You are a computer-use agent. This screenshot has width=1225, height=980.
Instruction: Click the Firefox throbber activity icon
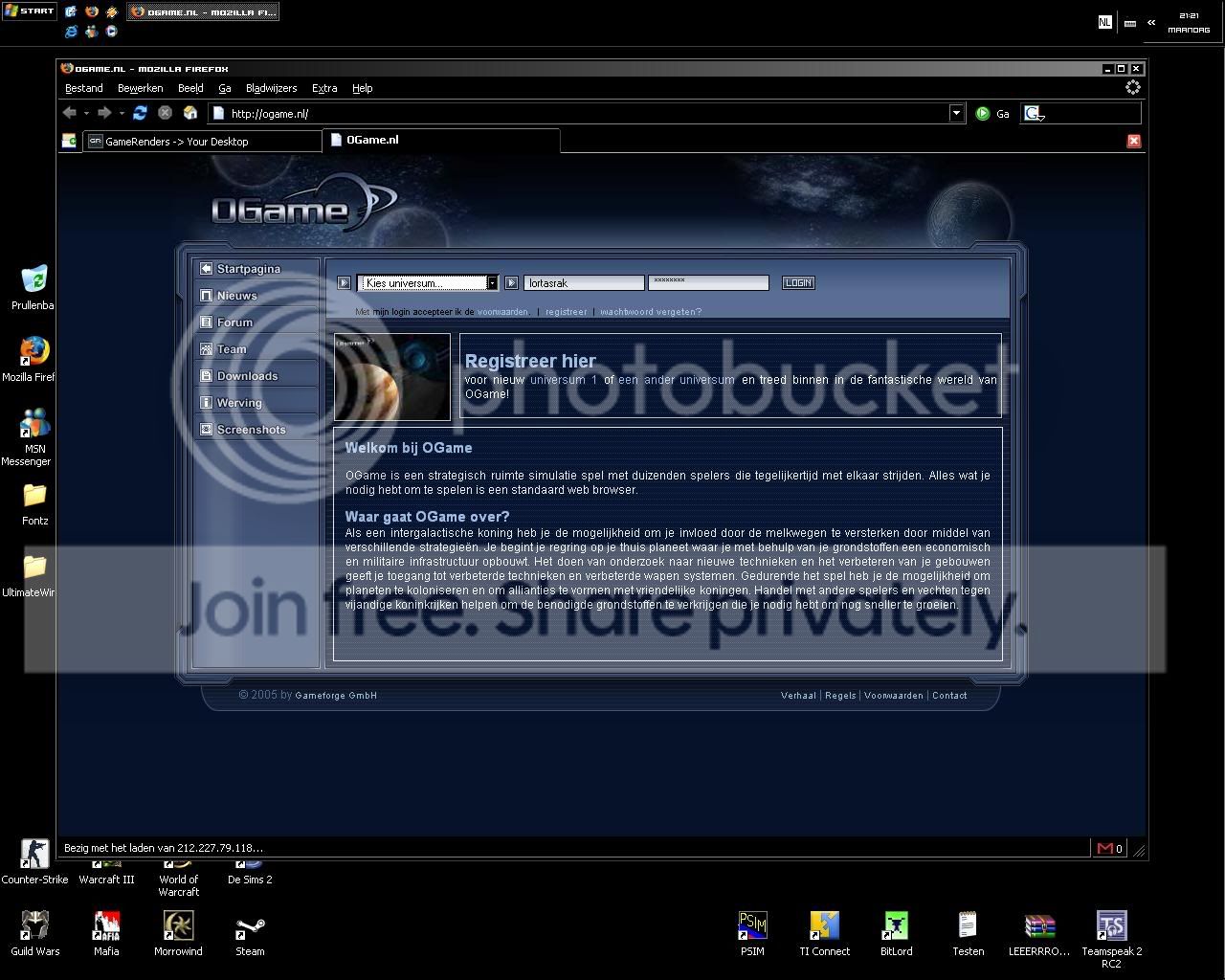pos(1133,88)
